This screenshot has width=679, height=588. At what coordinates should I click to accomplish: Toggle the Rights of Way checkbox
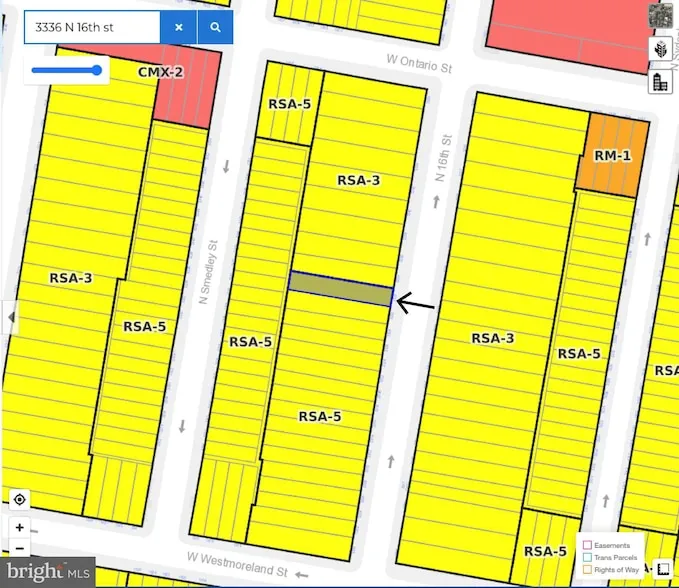coord(588,569)
